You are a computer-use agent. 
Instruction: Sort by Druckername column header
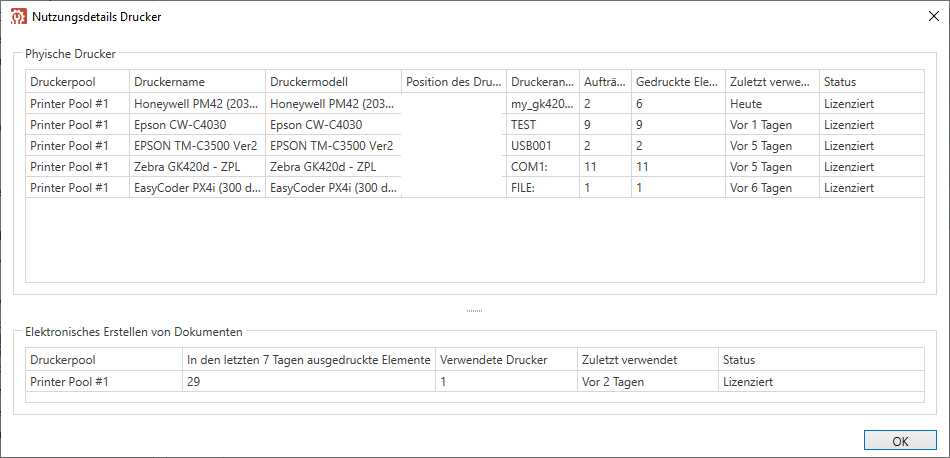[x=196, y=82]
